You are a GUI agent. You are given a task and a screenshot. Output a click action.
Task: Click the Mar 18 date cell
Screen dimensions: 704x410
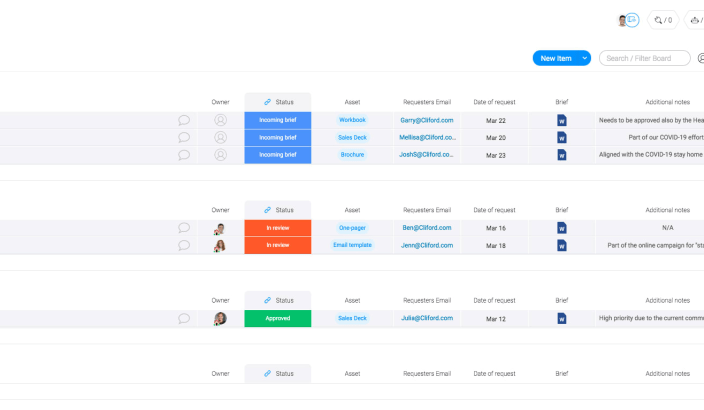click(495, 246)
